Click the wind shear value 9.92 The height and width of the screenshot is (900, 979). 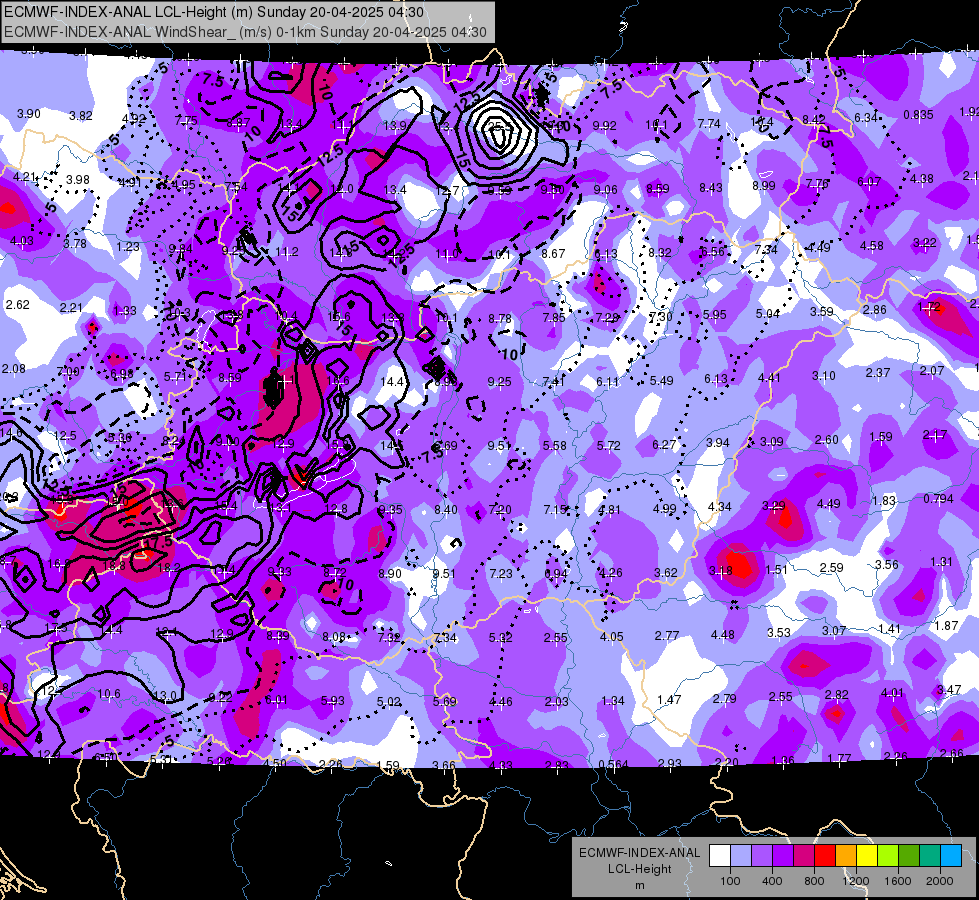604,126
